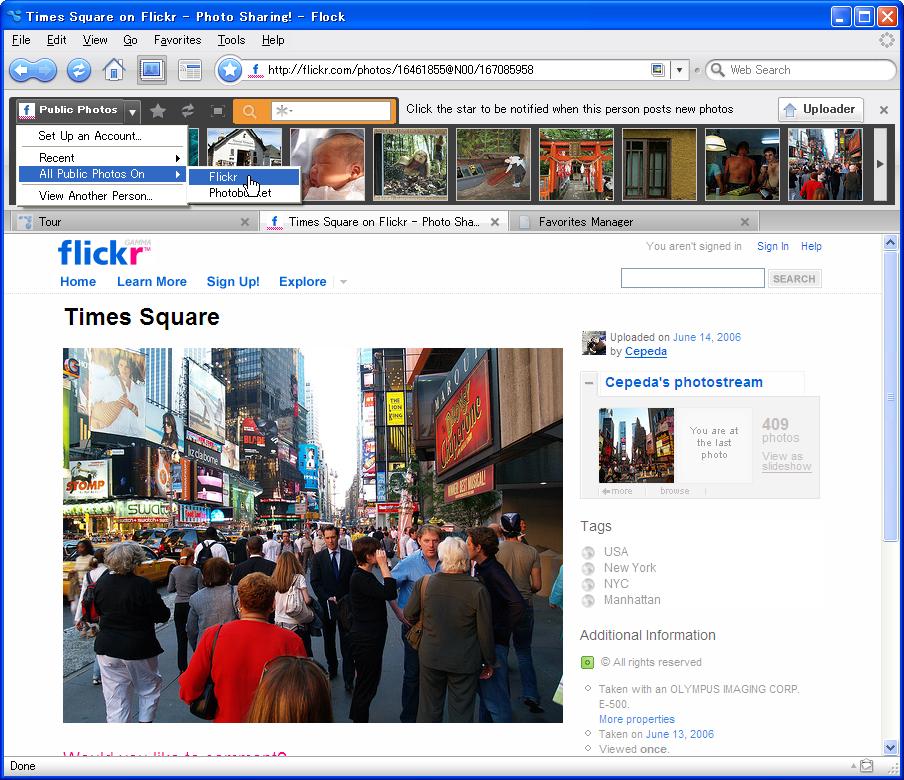Open the Learn More link
The image size is (904, 780).
point(152,282)
